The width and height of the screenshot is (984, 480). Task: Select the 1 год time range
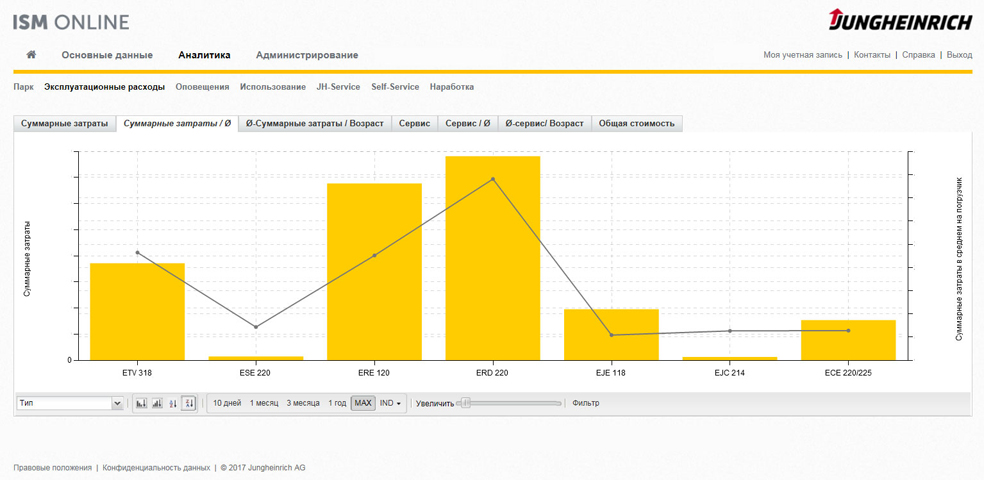click(x=337, y=403)
